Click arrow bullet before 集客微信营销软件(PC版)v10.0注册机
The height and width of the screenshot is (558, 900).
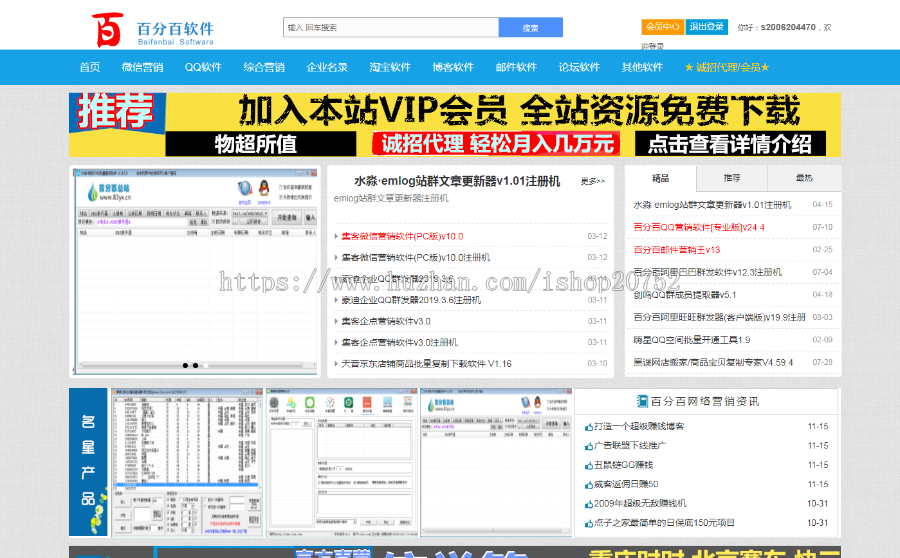336,257
